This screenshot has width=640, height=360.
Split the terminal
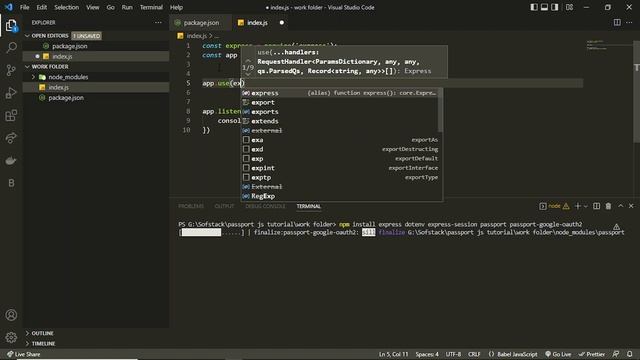(596, 206)
